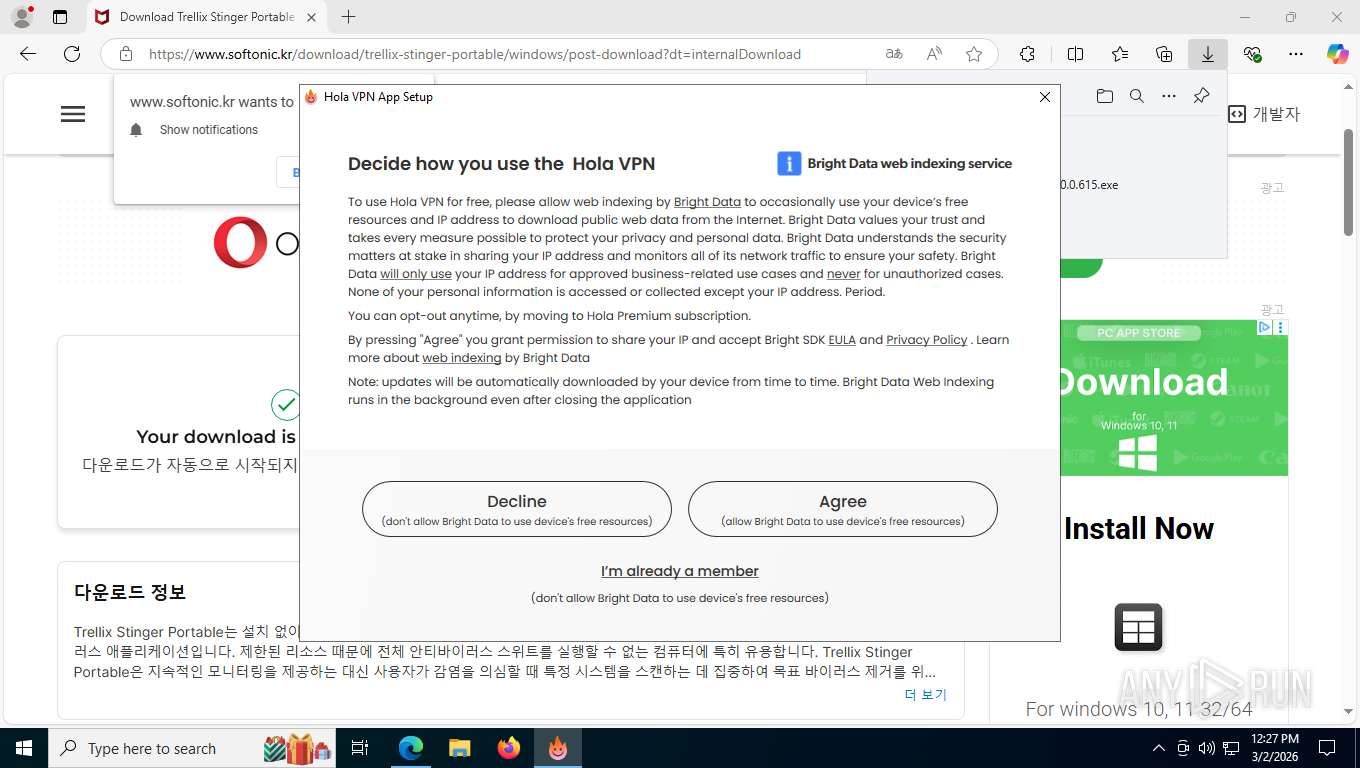Open browser essentials heart icon
The image size is (1360, 768).
pyautogui.click(x=1252, y=54)
